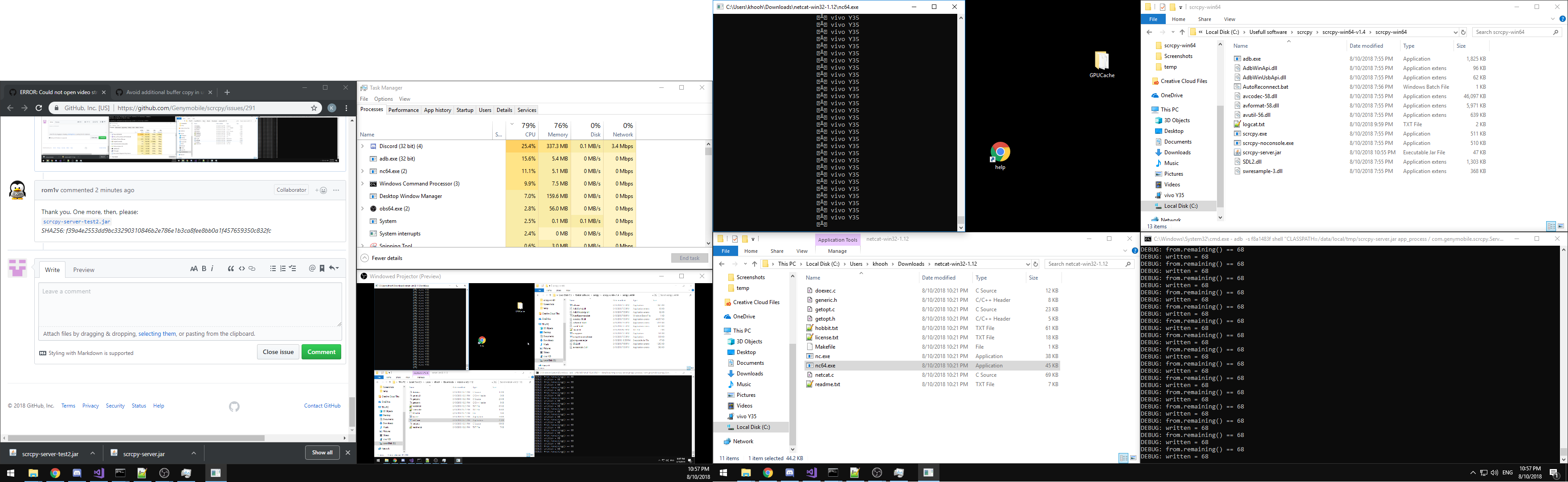Screen dimensions: 1568x482
Task: Show hidden system tray icons
Action: tap(1472, 473)
